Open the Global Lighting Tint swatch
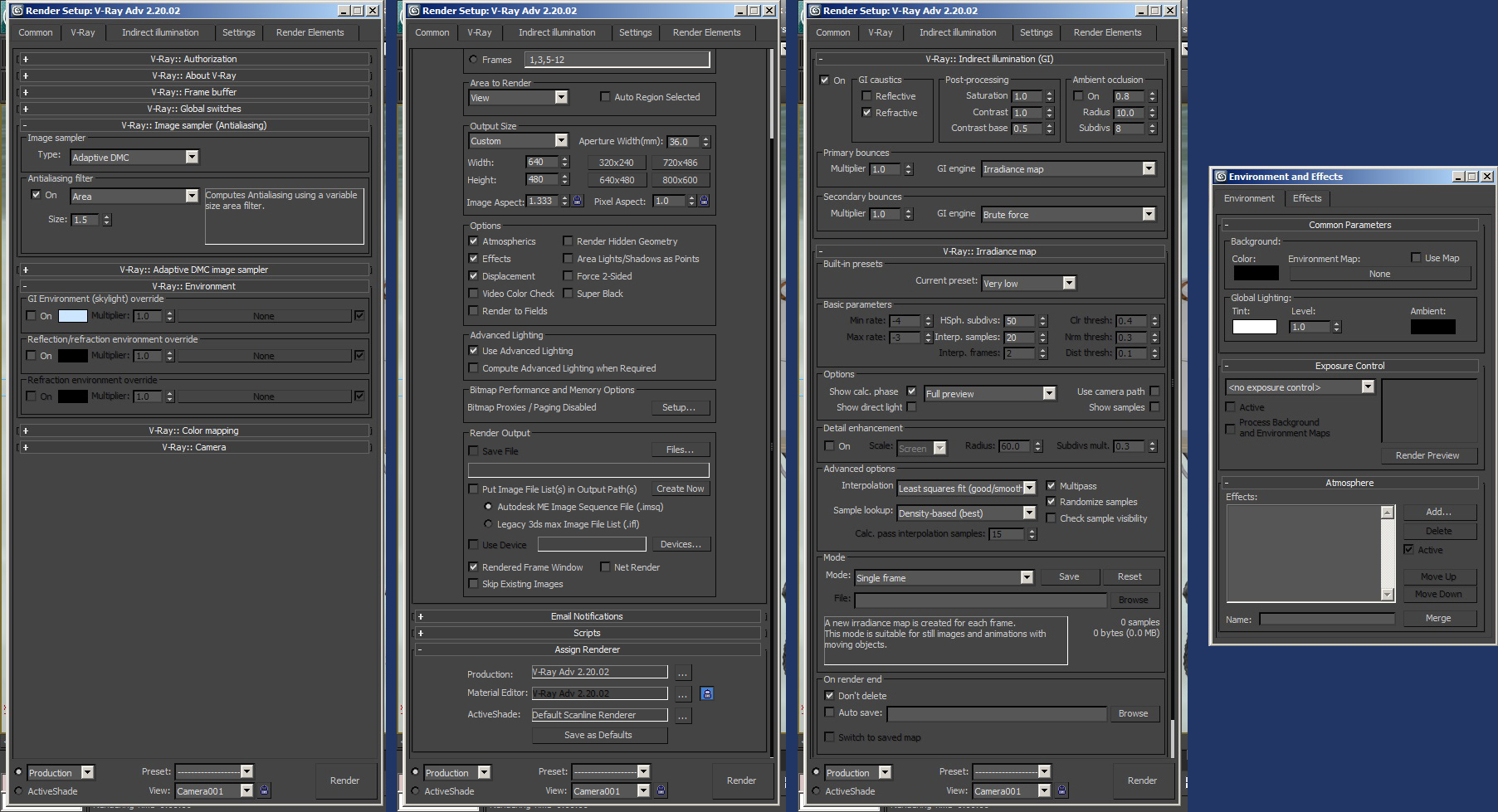 1254,327
